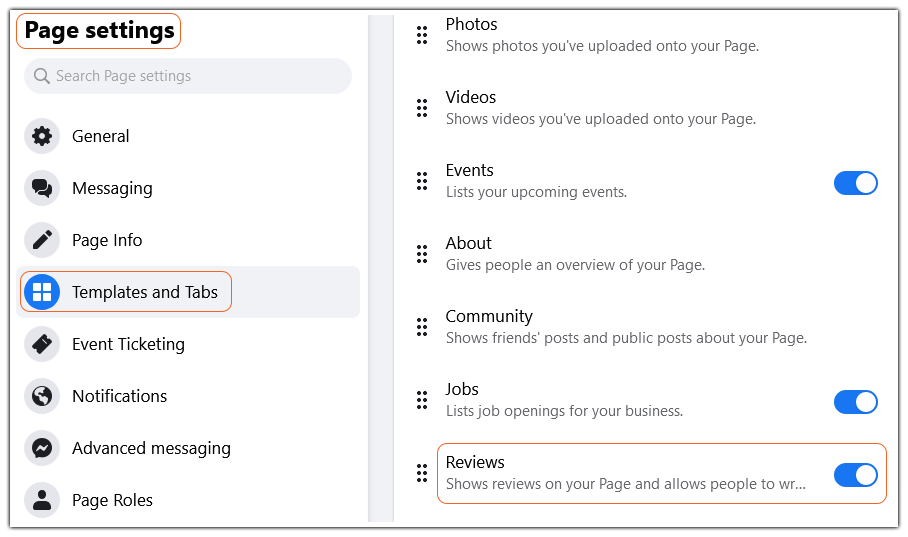Click the drag handle beside Videos
Screen dimensions: 908x537
click(x=422, y=108)
